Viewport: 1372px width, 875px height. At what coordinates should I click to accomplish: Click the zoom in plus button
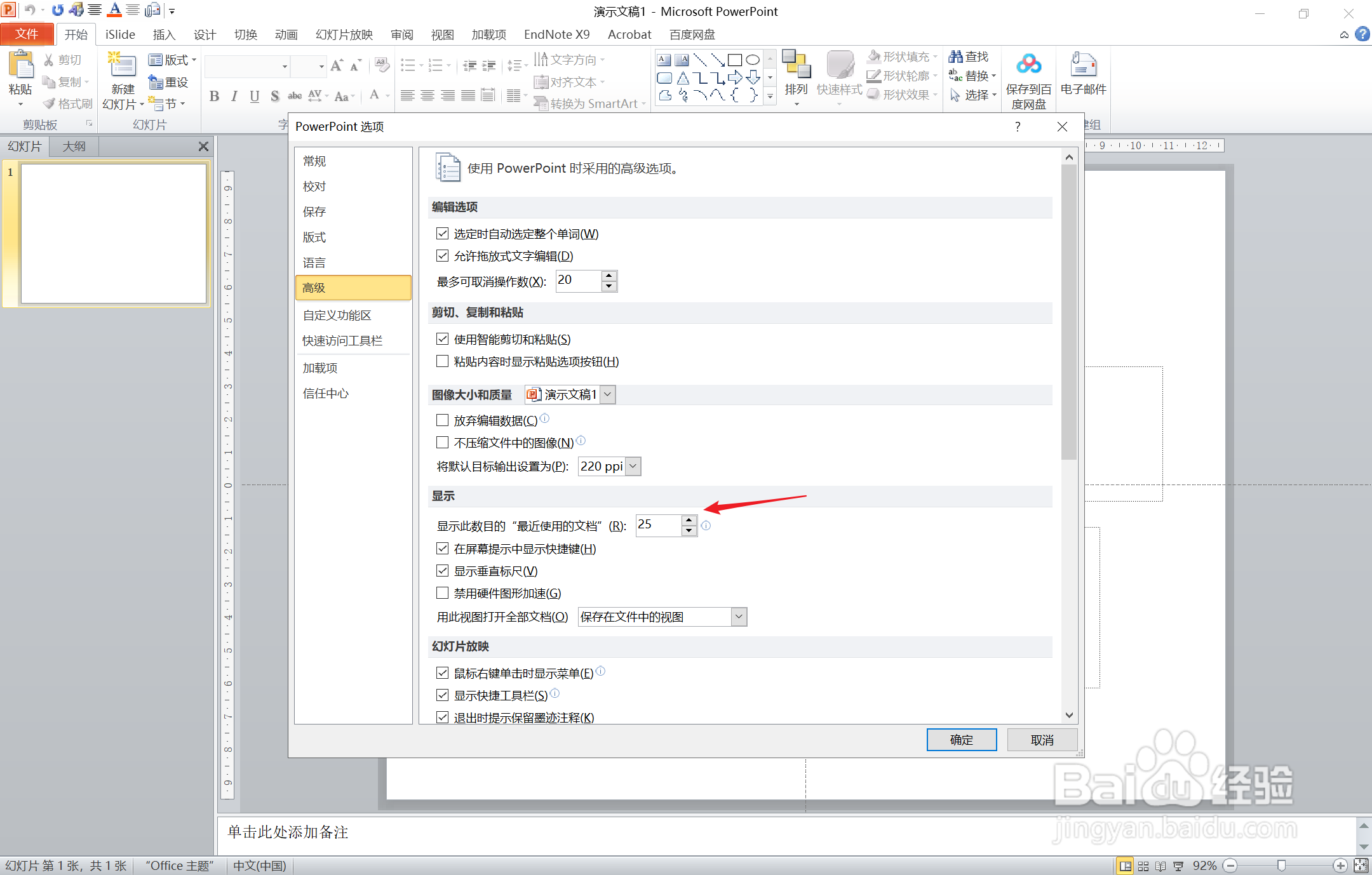pos(1340,865)
